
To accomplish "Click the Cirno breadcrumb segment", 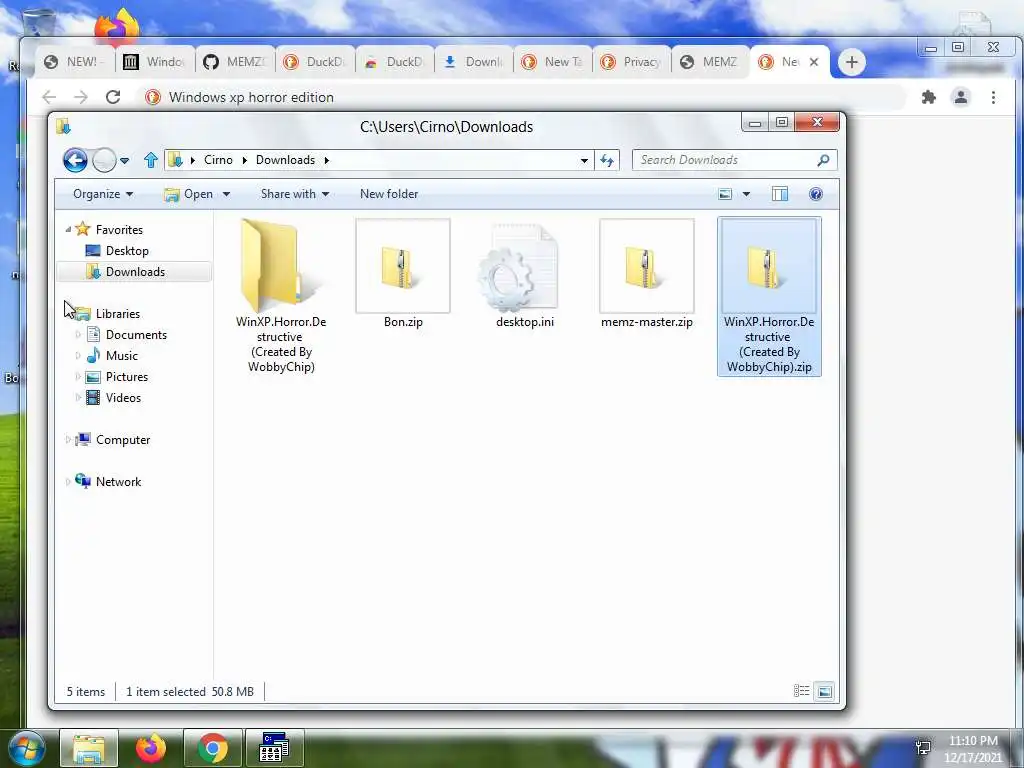I will [x=218, y=160].
